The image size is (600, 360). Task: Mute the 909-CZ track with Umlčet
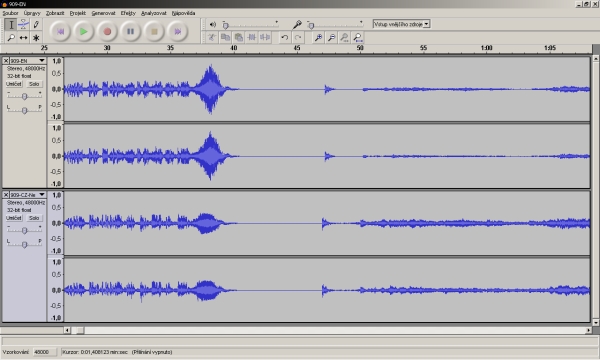click(x=14, y=218)
